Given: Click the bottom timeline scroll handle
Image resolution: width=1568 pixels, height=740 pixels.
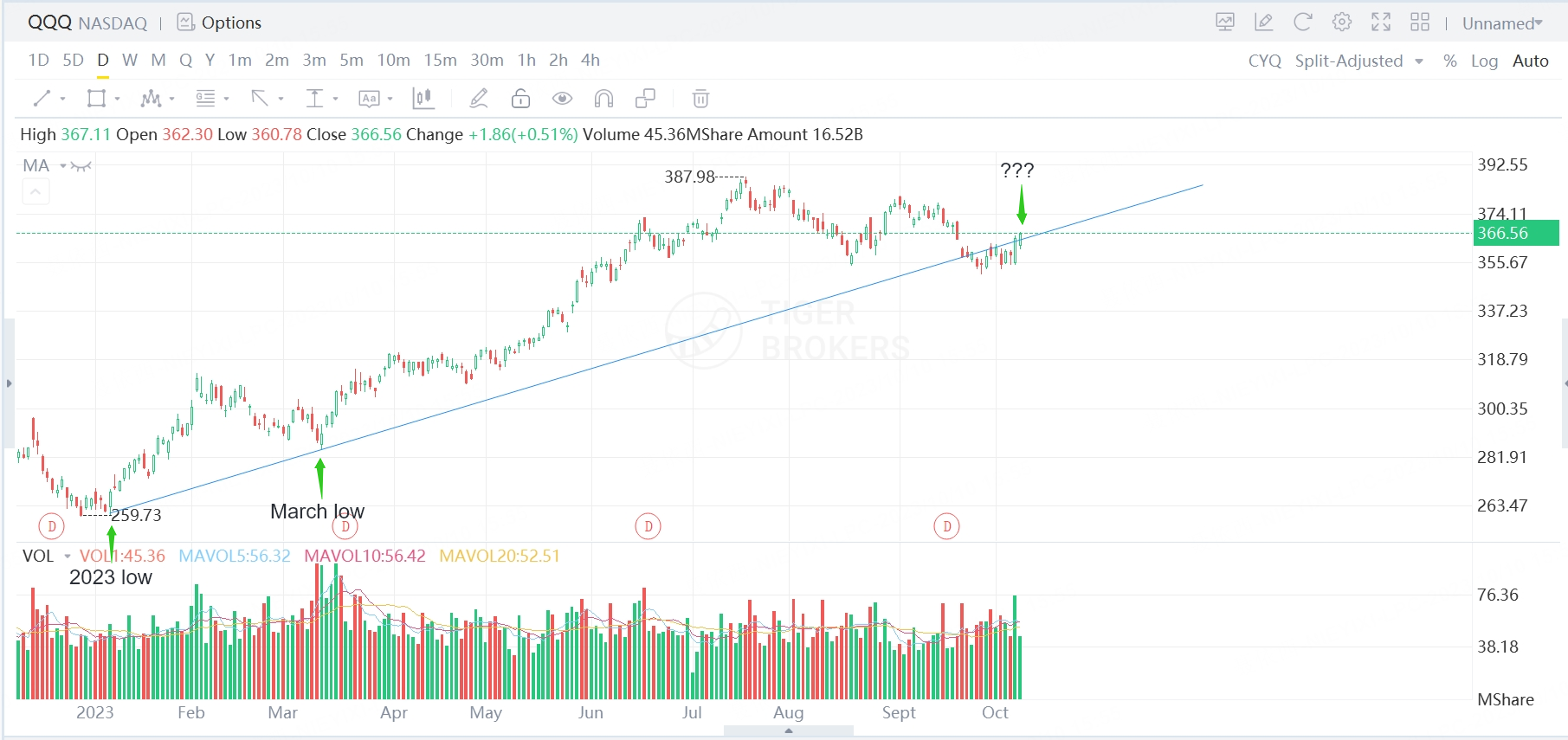Looking at the screenshot, I should click(788, 731).
